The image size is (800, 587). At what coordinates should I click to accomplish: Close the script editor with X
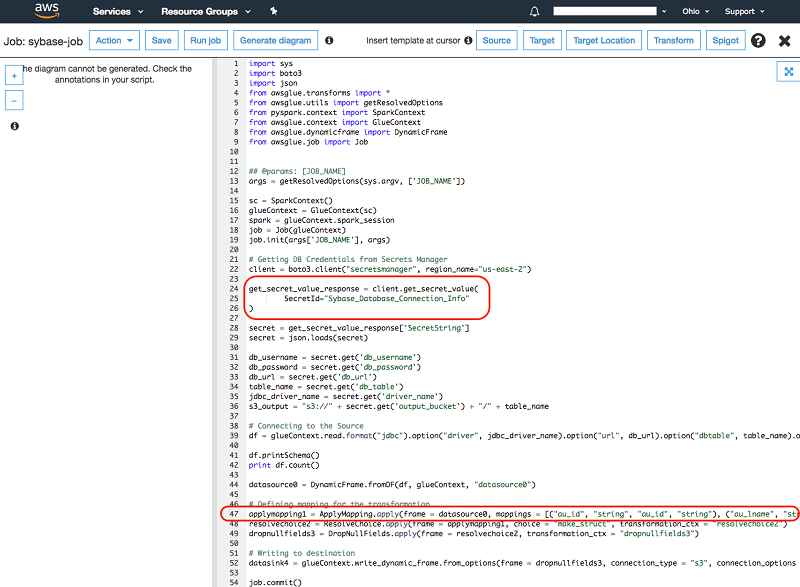pos(784,41)
